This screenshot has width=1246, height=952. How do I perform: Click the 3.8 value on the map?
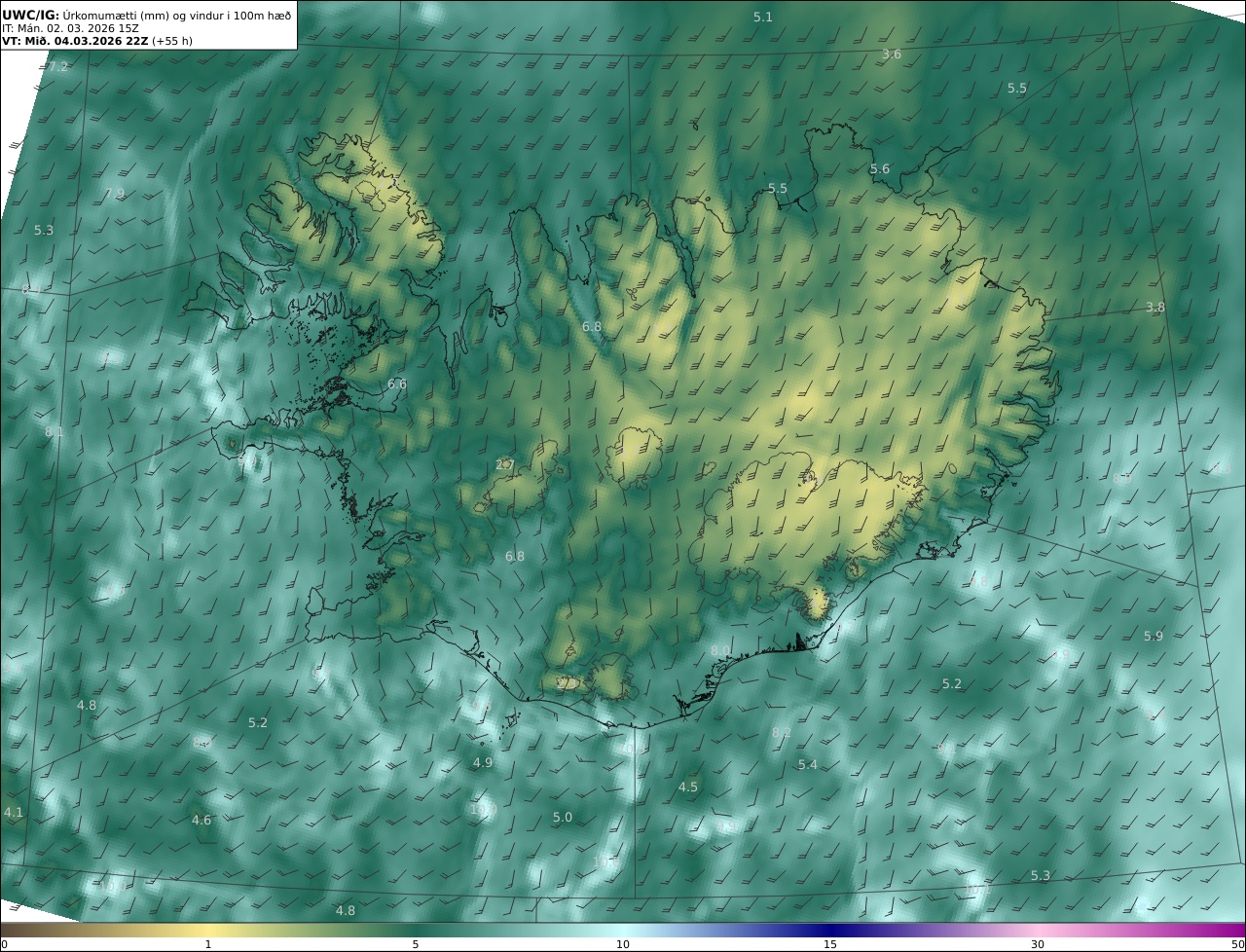click(1155, 308)
